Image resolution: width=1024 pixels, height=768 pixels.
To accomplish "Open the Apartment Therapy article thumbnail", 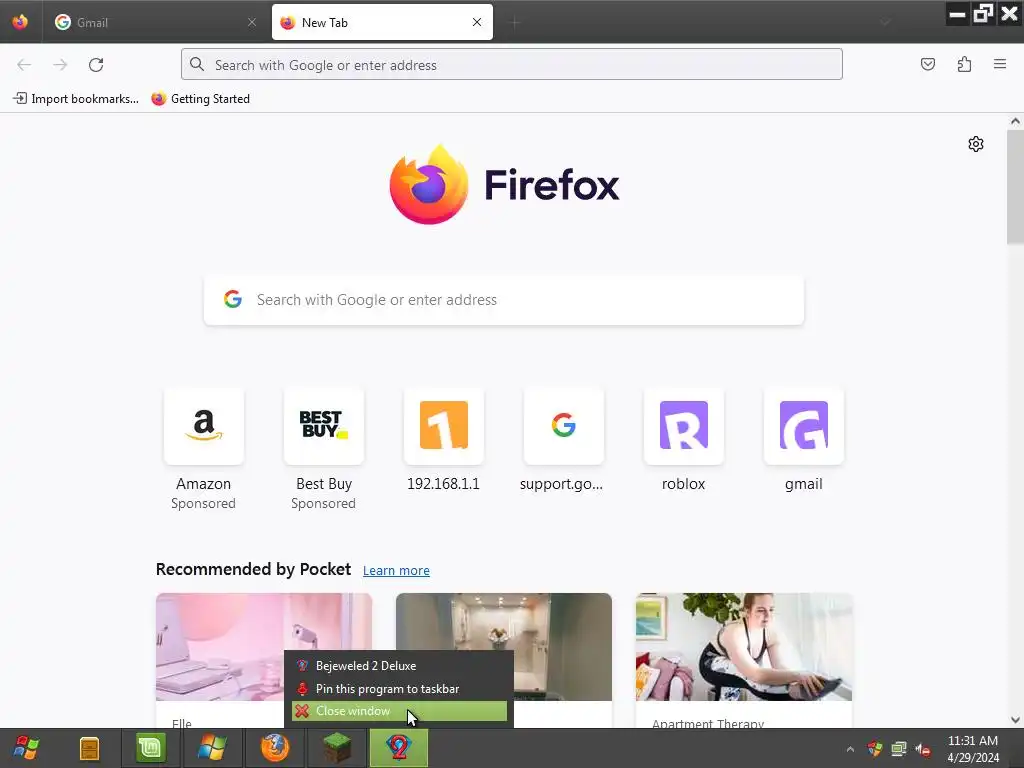I will tap(744, 647).
